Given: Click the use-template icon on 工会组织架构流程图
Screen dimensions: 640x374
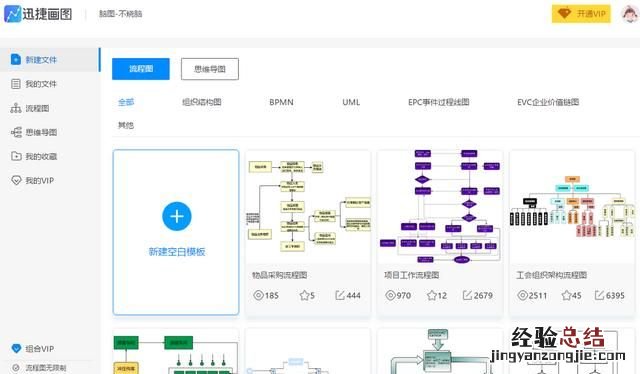Looking at the screenshot, I should pyautogui.click(x=599, y=295).
